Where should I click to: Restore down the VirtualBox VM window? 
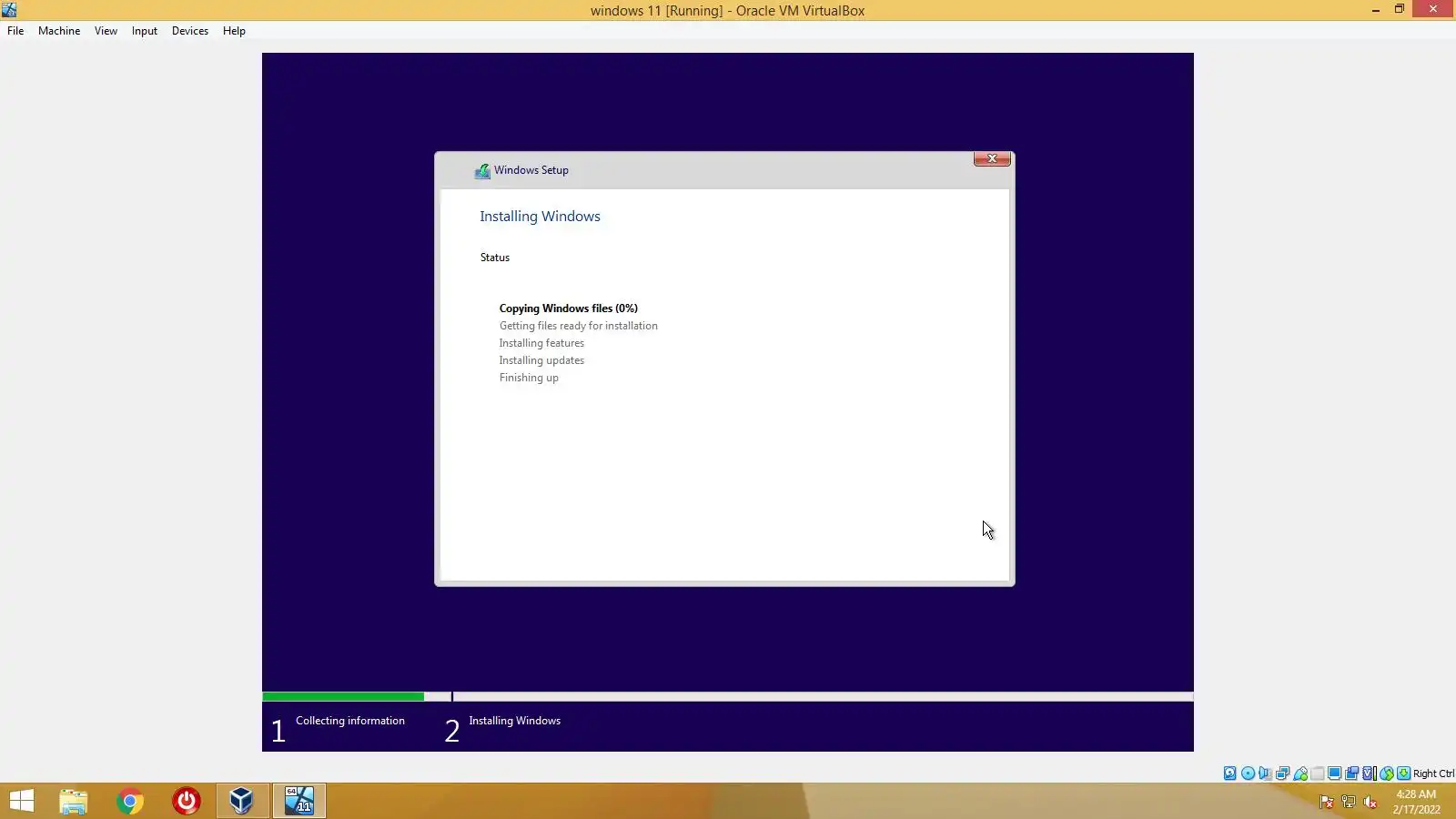[1400, 10]
